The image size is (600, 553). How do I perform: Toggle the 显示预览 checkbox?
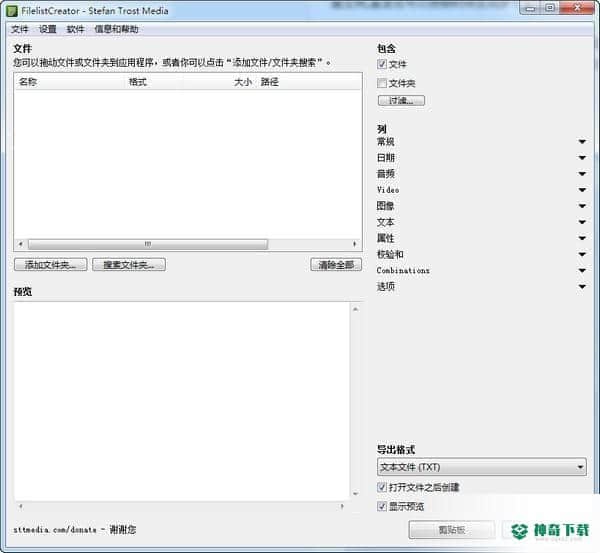pyautogui.click(x=382, y=506)
